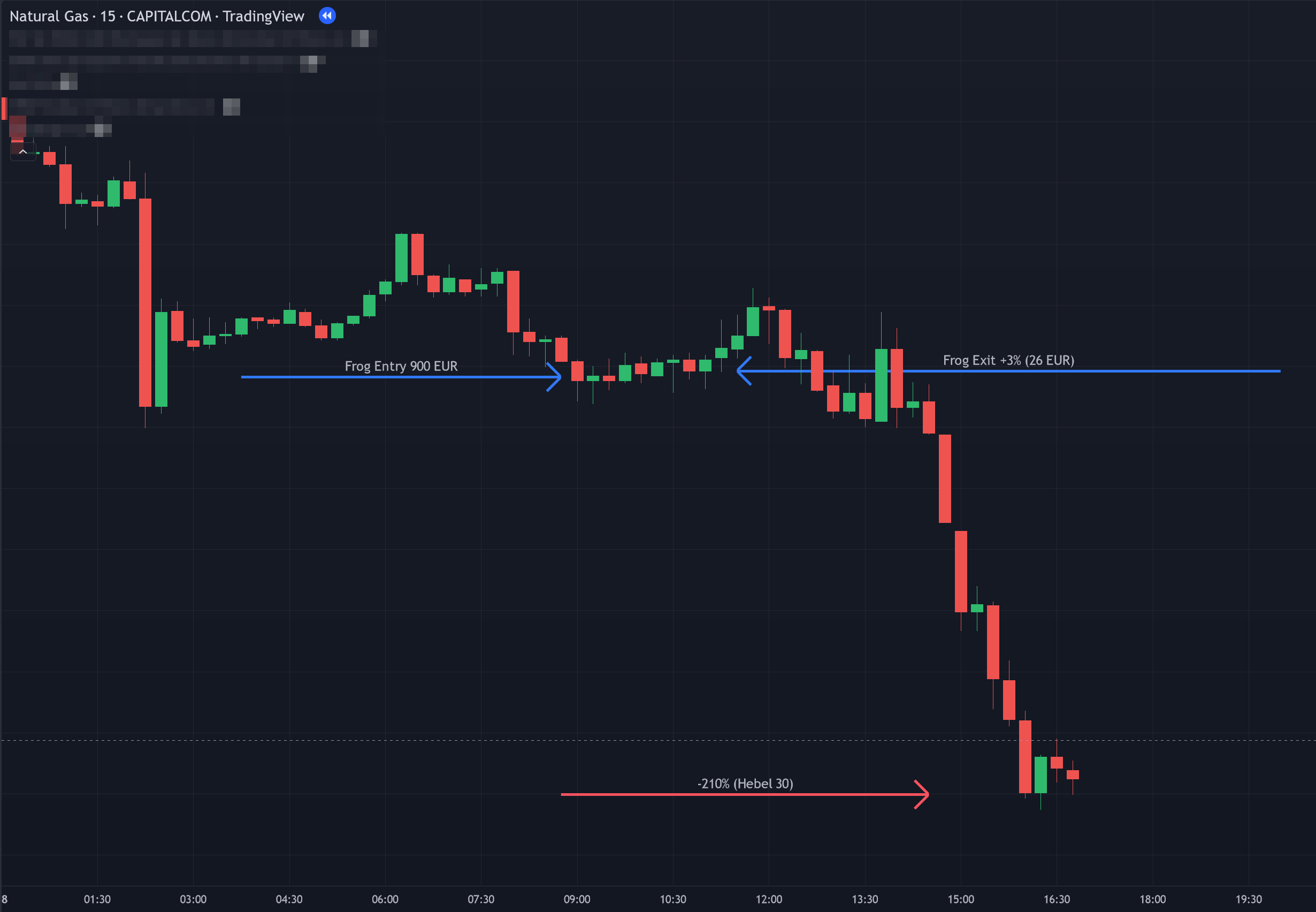Click the 06:00 time axis label
Image resolution: width=1316 pixels, height=912 pixels.
[385, 900]
